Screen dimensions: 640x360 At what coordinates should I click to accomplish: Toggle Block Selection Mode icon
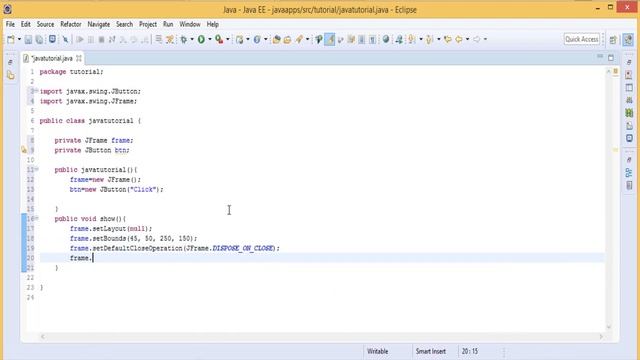(362, 39)
